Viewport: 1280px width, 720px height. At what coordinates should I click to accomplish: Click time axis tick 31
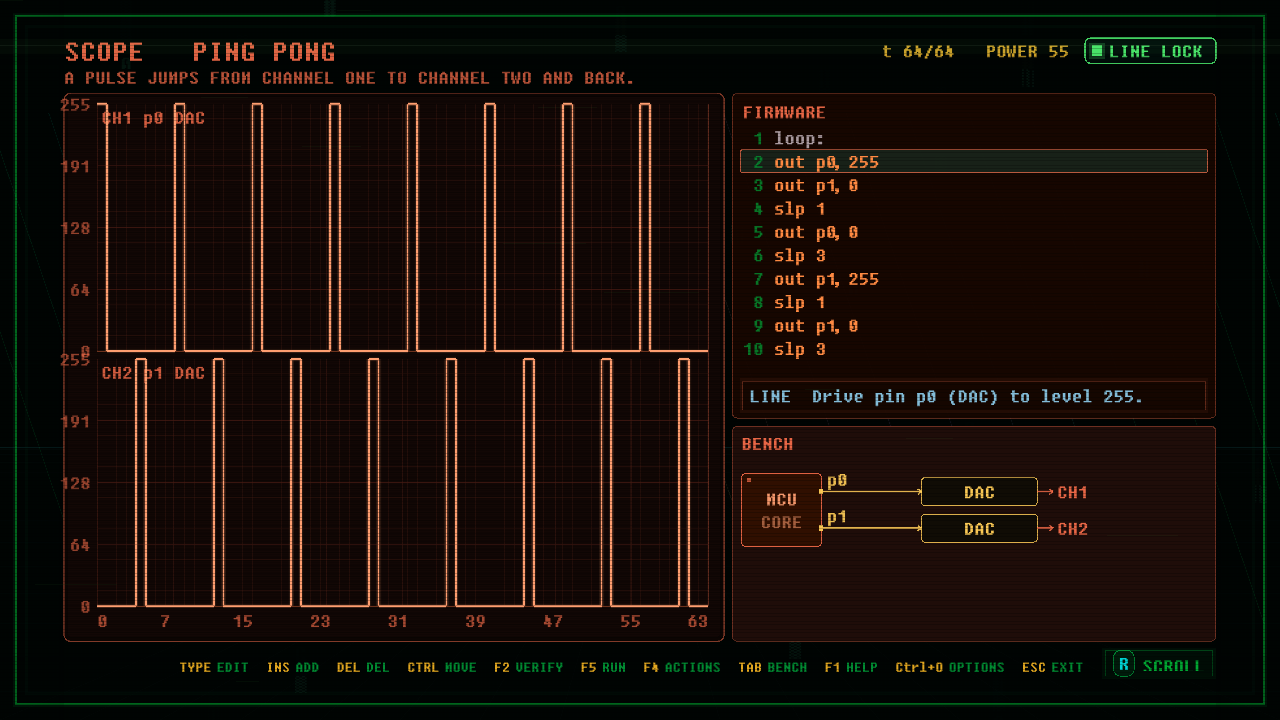click(398, 621)
